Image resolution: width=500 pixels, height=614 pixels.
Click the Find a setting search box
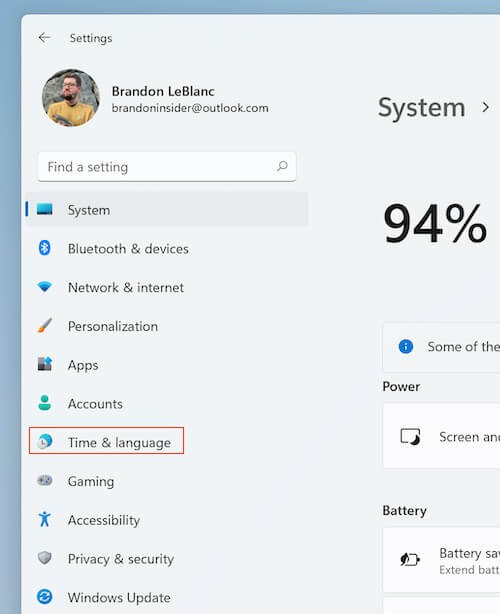click(167, 167)
